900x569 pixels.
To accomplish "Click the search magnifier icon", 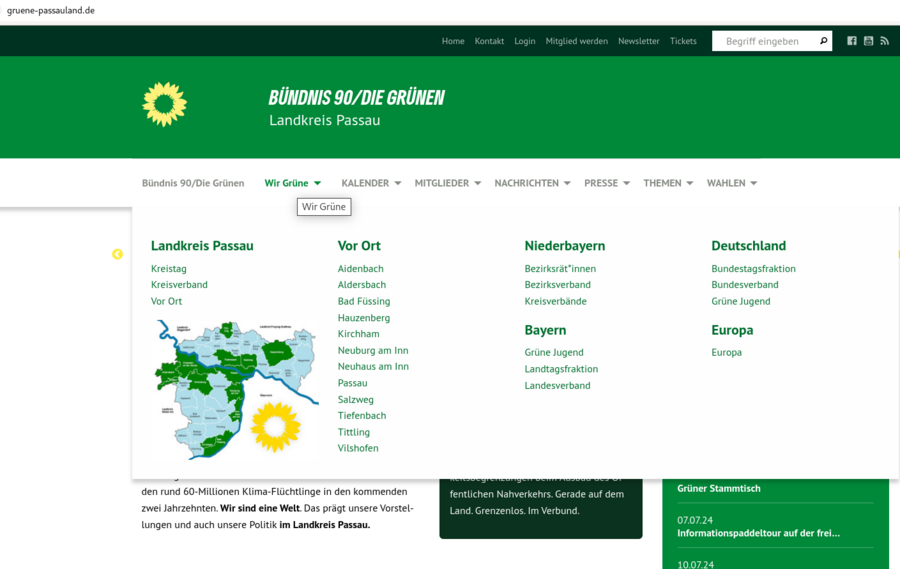I will (x=823, y=41).
